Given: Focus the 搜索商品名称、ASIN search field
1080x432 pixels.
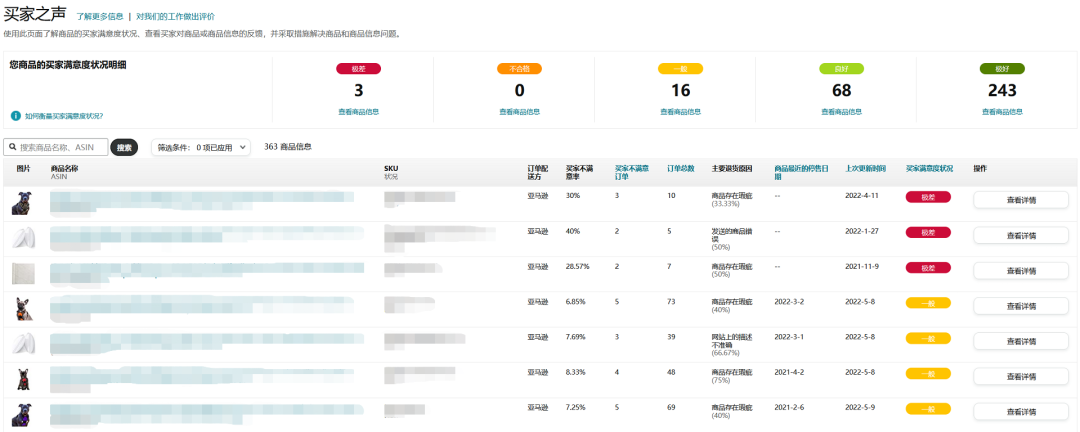Looking at the screenshot, I should [62, 147].
